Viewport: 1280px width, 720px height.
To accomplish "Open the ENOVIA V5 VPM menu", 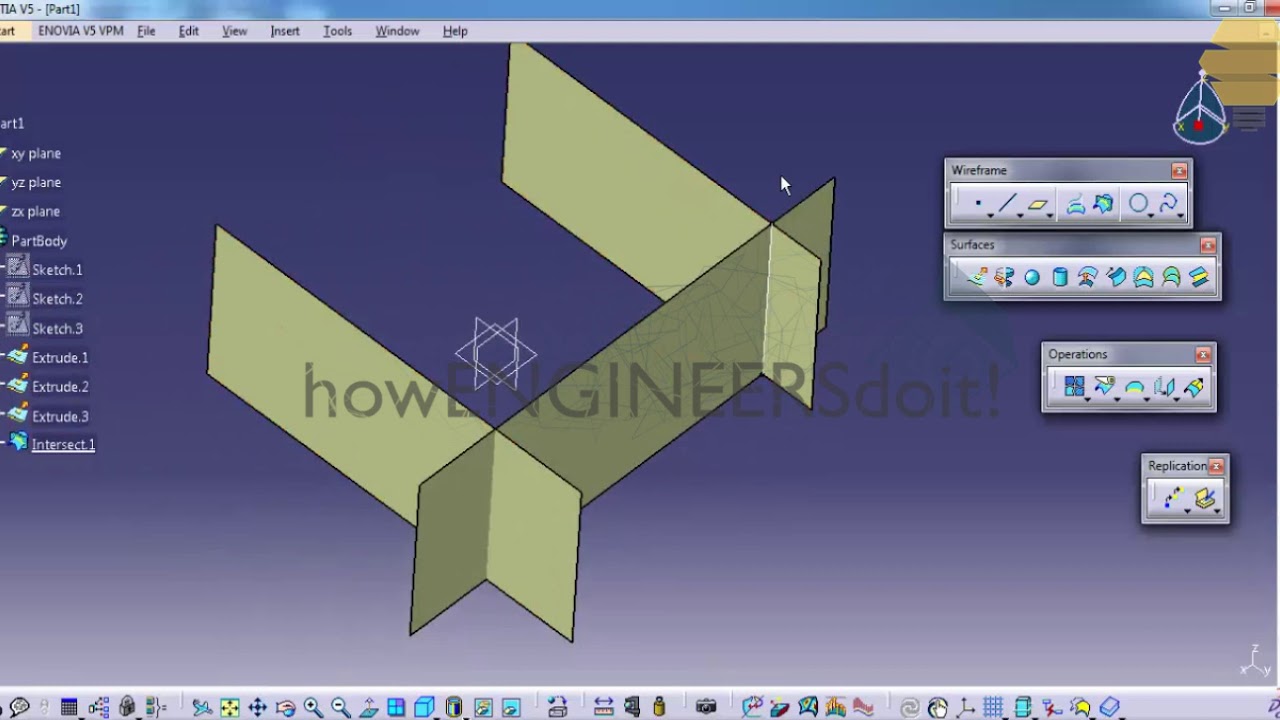I will [x=81, y=31].
